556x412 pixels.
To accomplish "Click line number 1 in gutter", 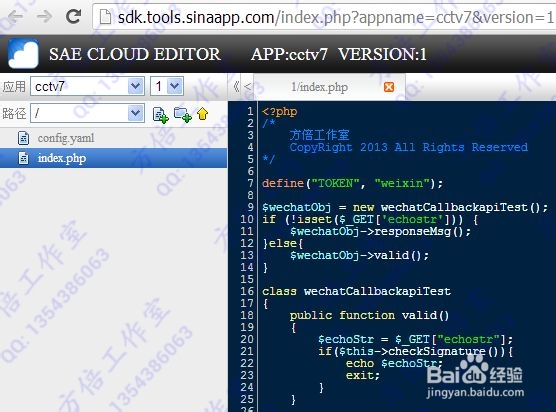I will [x=250, y=111].
